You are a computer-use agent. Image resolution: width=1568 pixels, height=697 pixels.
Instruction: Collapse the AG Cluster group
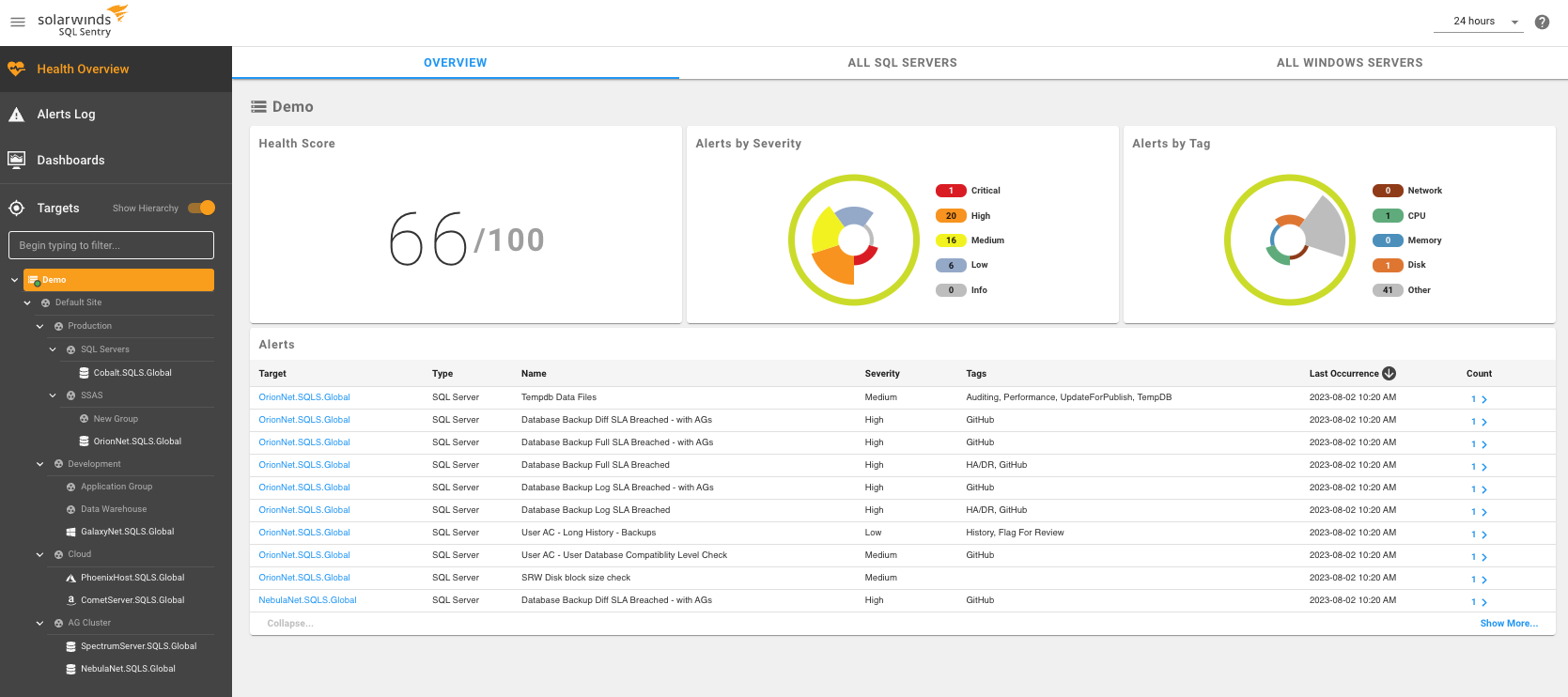coord(39,623)
